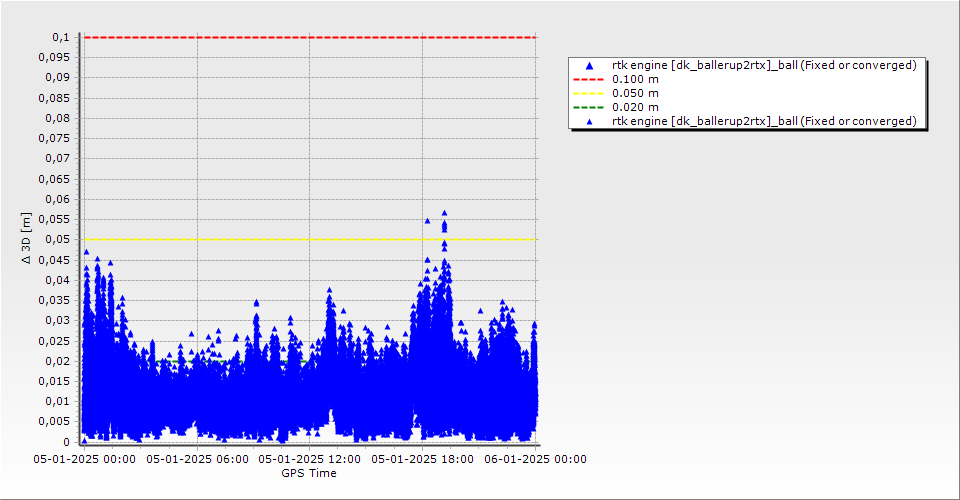Image resolution: width=960 pixels, height=500 pixels.
Task: Click the "0.020 m" legend label
Action: [635, 108]
